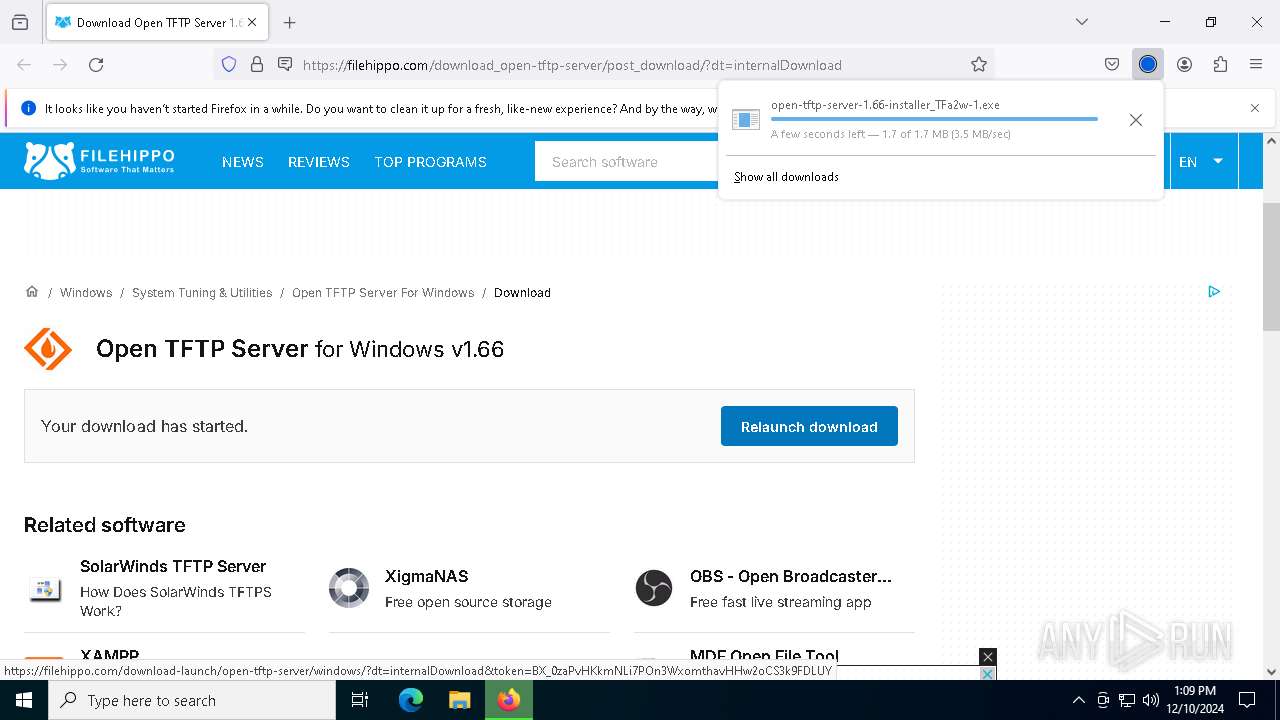Show hidden system tray icons
This screenshot has height=720, width=1280.
coord(1078,700)
